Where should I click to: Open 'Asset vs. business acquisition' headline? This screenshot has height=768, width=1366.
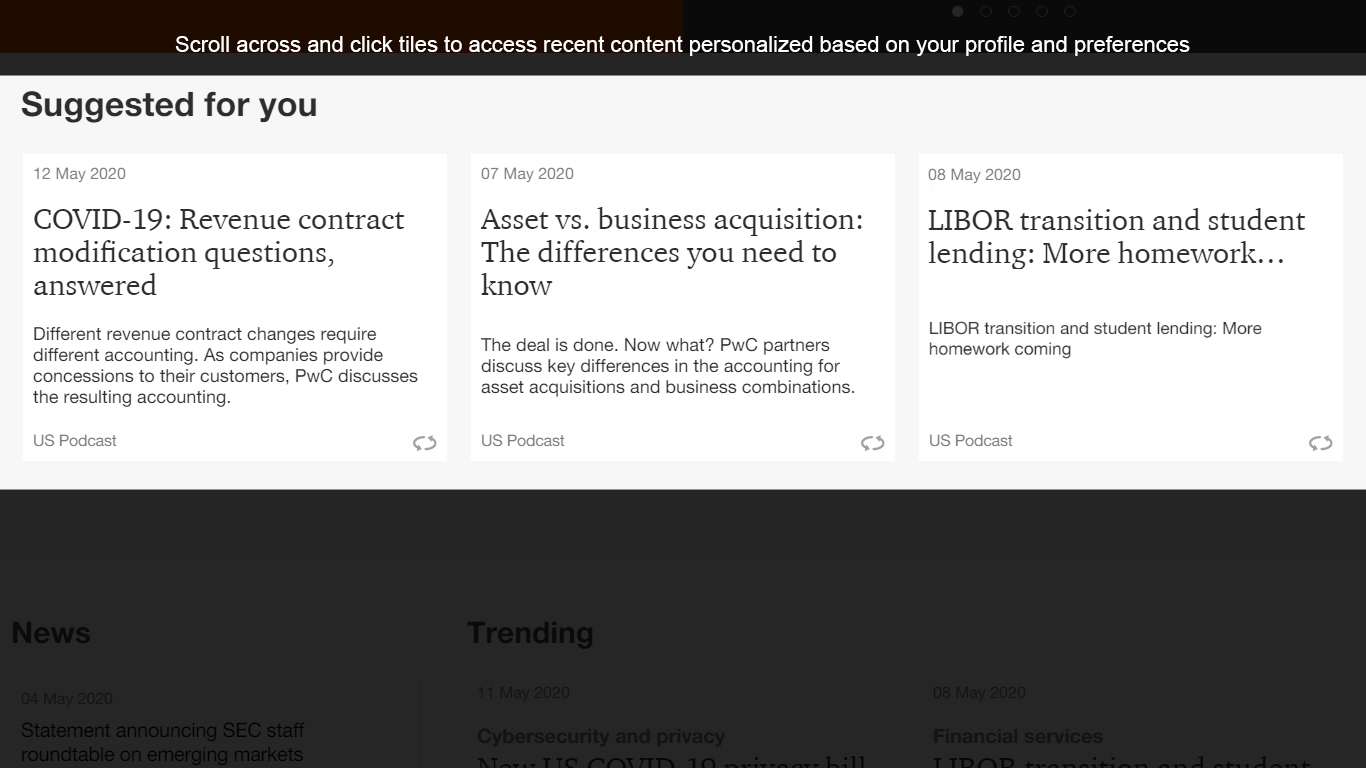[671, 252]
